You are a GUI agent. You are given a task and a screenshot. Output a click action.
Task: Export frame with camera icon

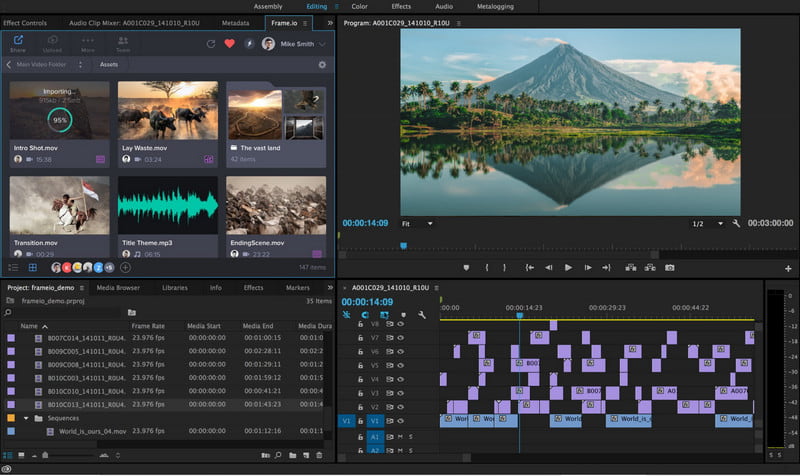tap(669, 268)
